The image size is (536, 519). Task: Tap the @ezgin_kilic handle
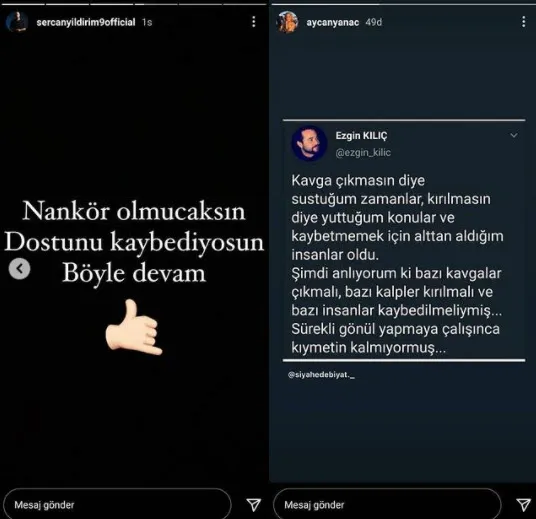(x=363, y=152)
